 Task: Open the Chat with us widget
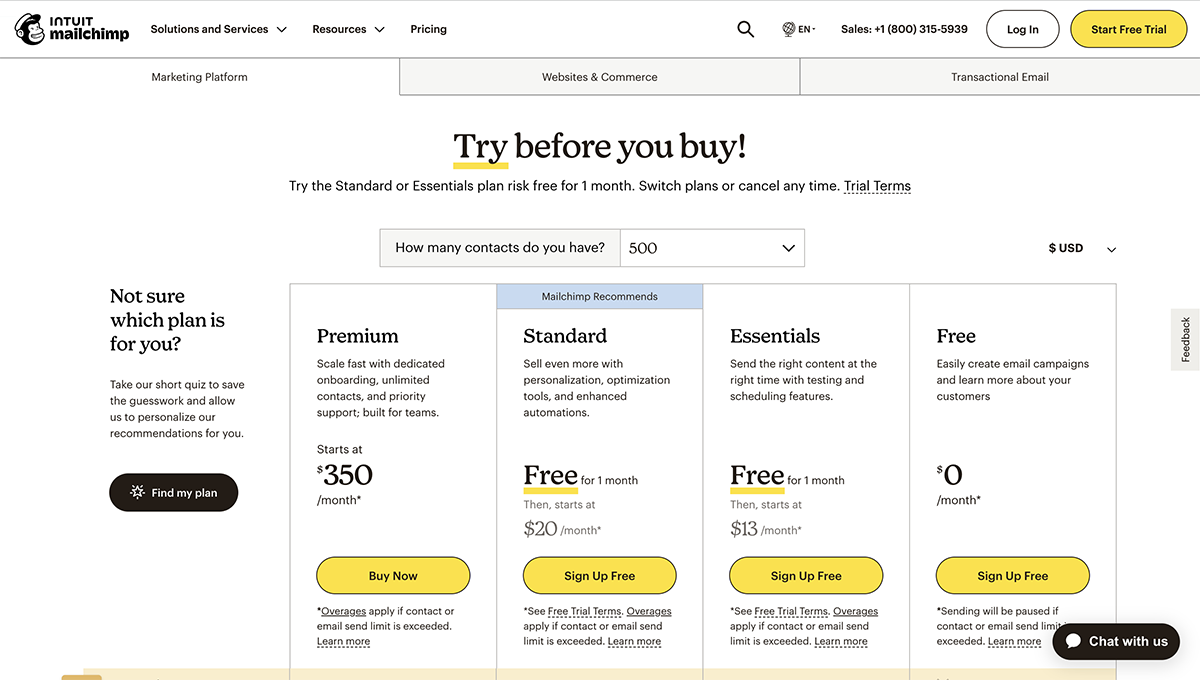coord(1115,641)
